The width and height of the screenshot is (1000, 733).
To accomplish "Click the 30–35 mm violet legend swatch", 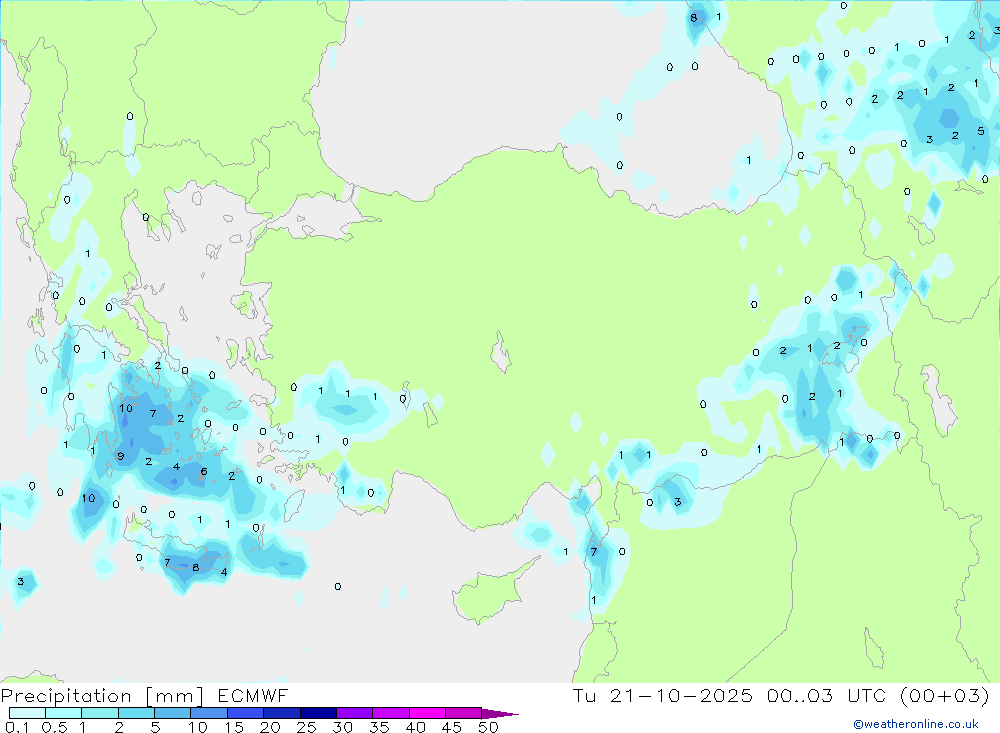I will (x=355, y=713).
